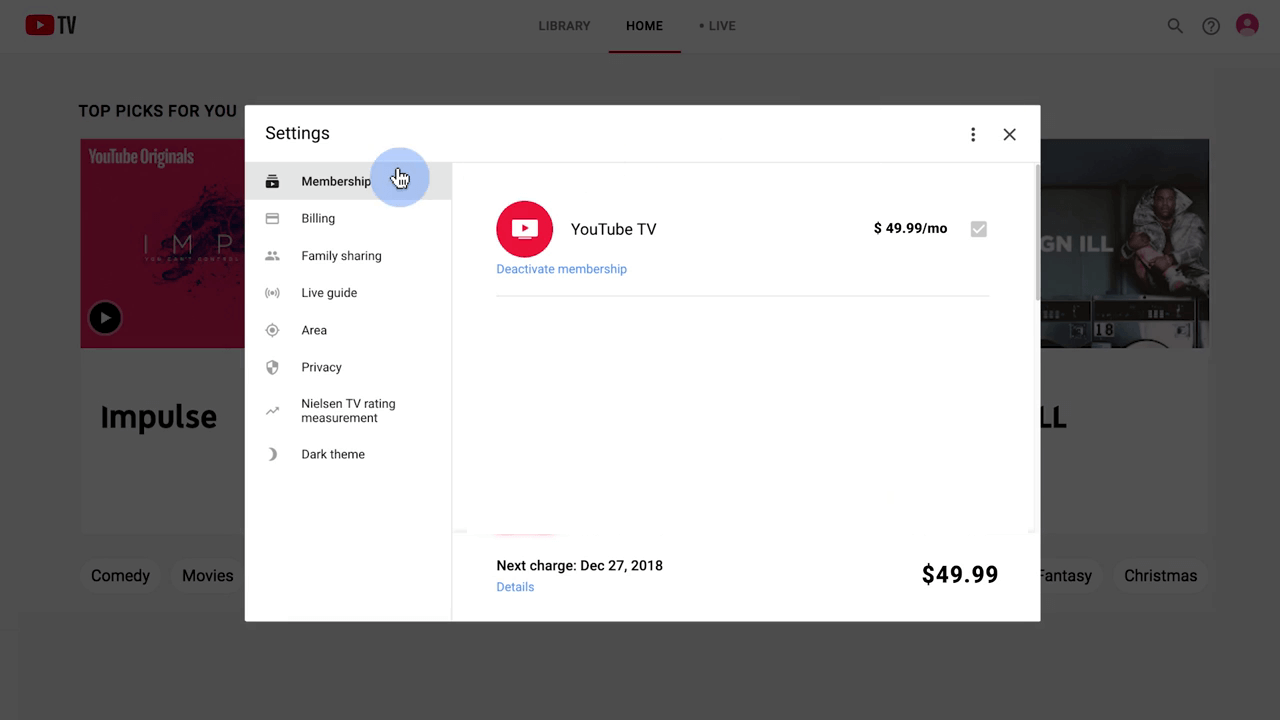
Task: Open the Settings three-dot more menu
Action: point(973,134)
